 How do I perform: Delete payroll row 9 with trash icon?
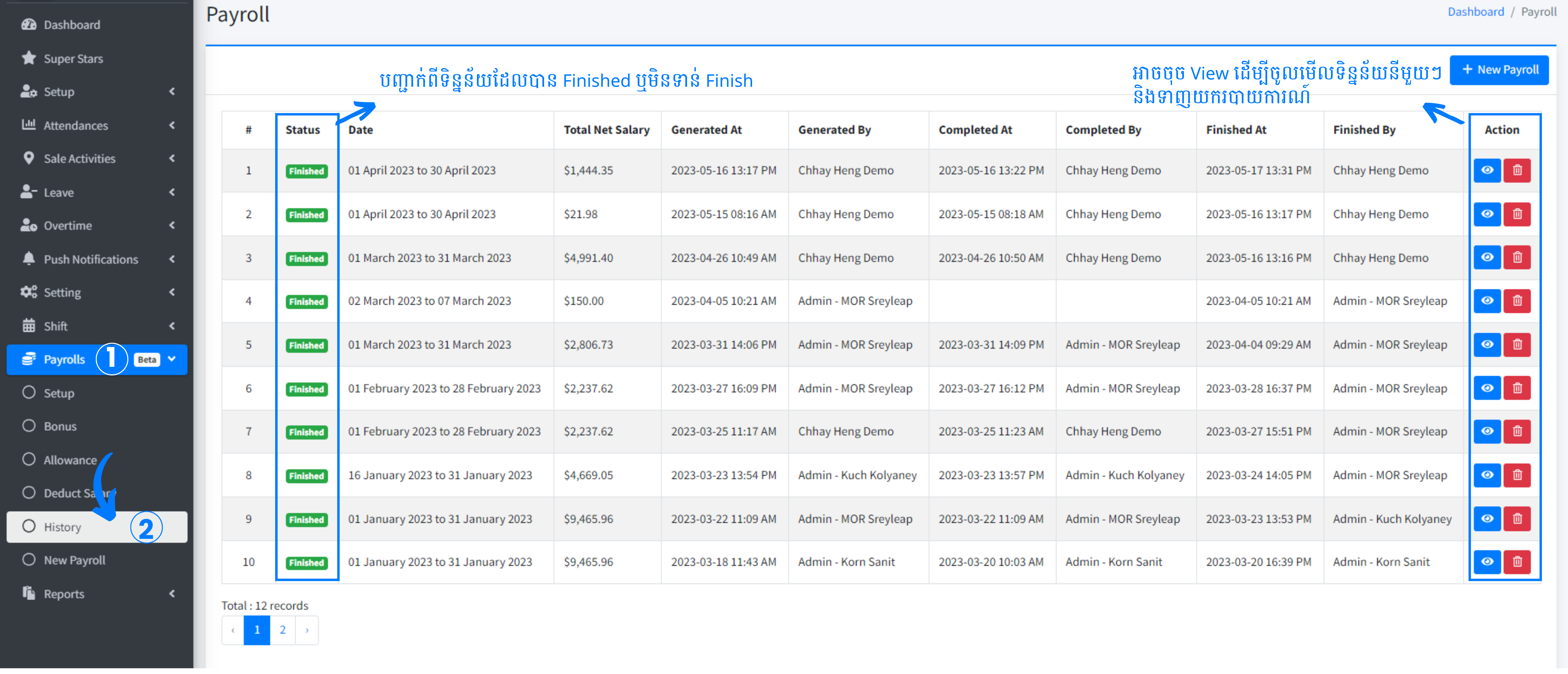[1517, 519]
